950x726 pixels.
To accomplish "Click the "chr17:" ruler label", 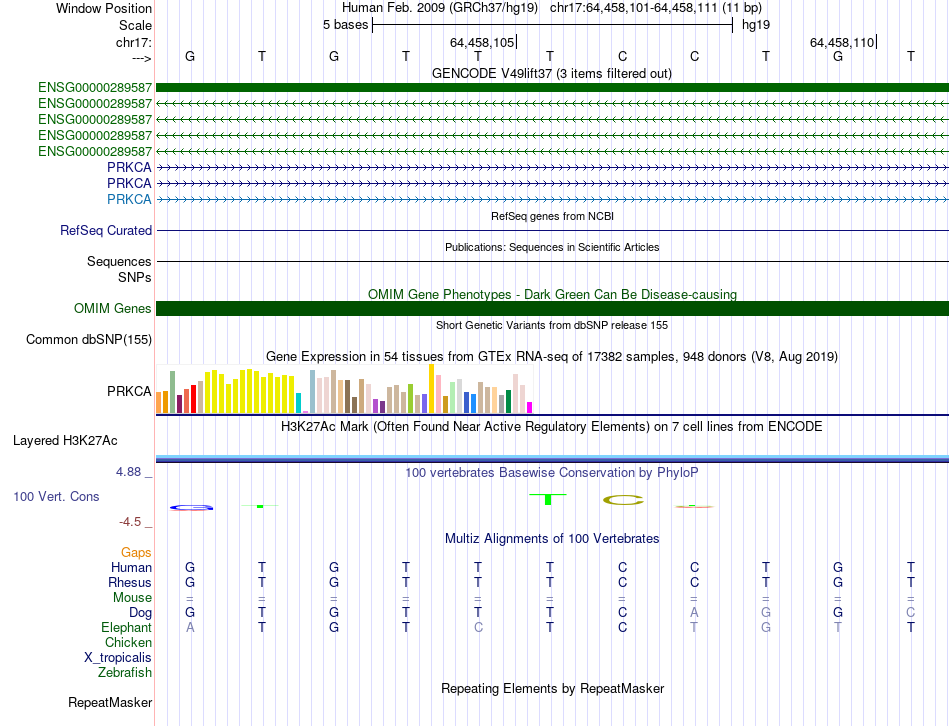I will tap(133, 42).
